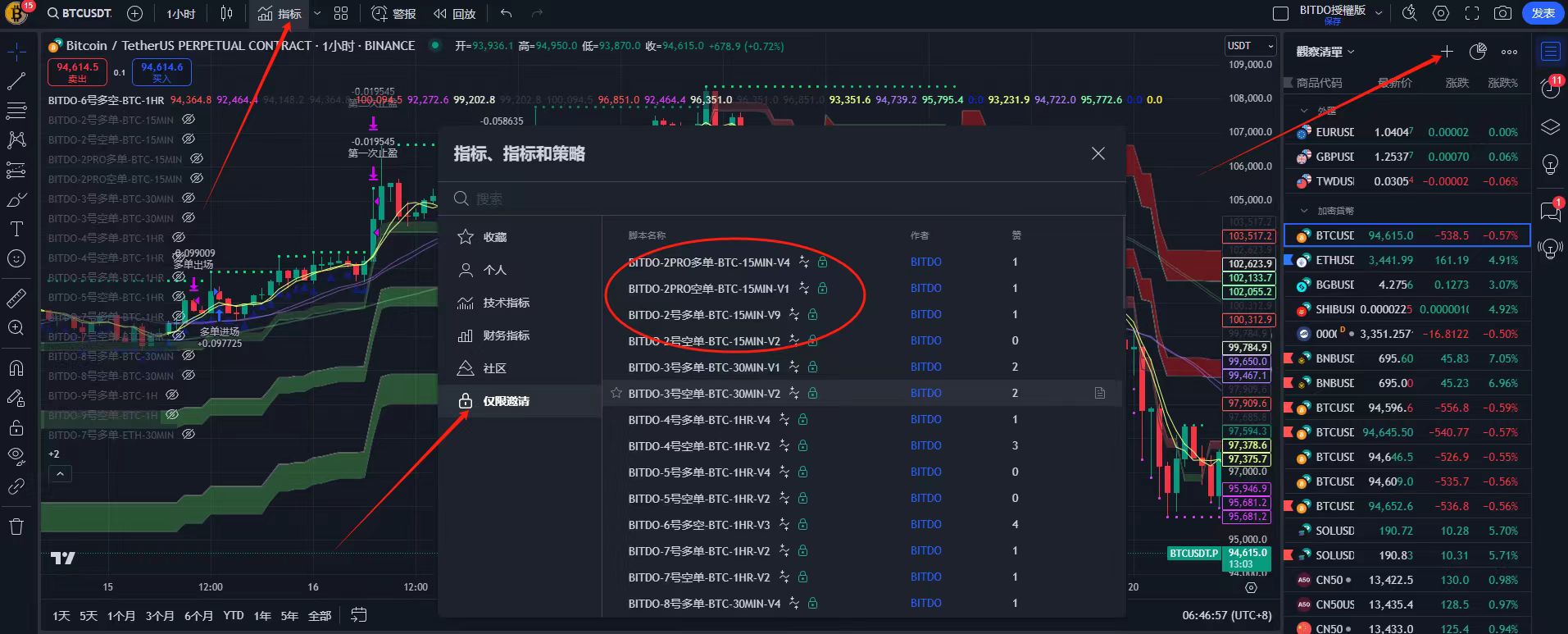Viewport: 1568px width, 634px height.
Task: Open the USDT currency dropdown on price scale
Action: [x=1250, y=46]
